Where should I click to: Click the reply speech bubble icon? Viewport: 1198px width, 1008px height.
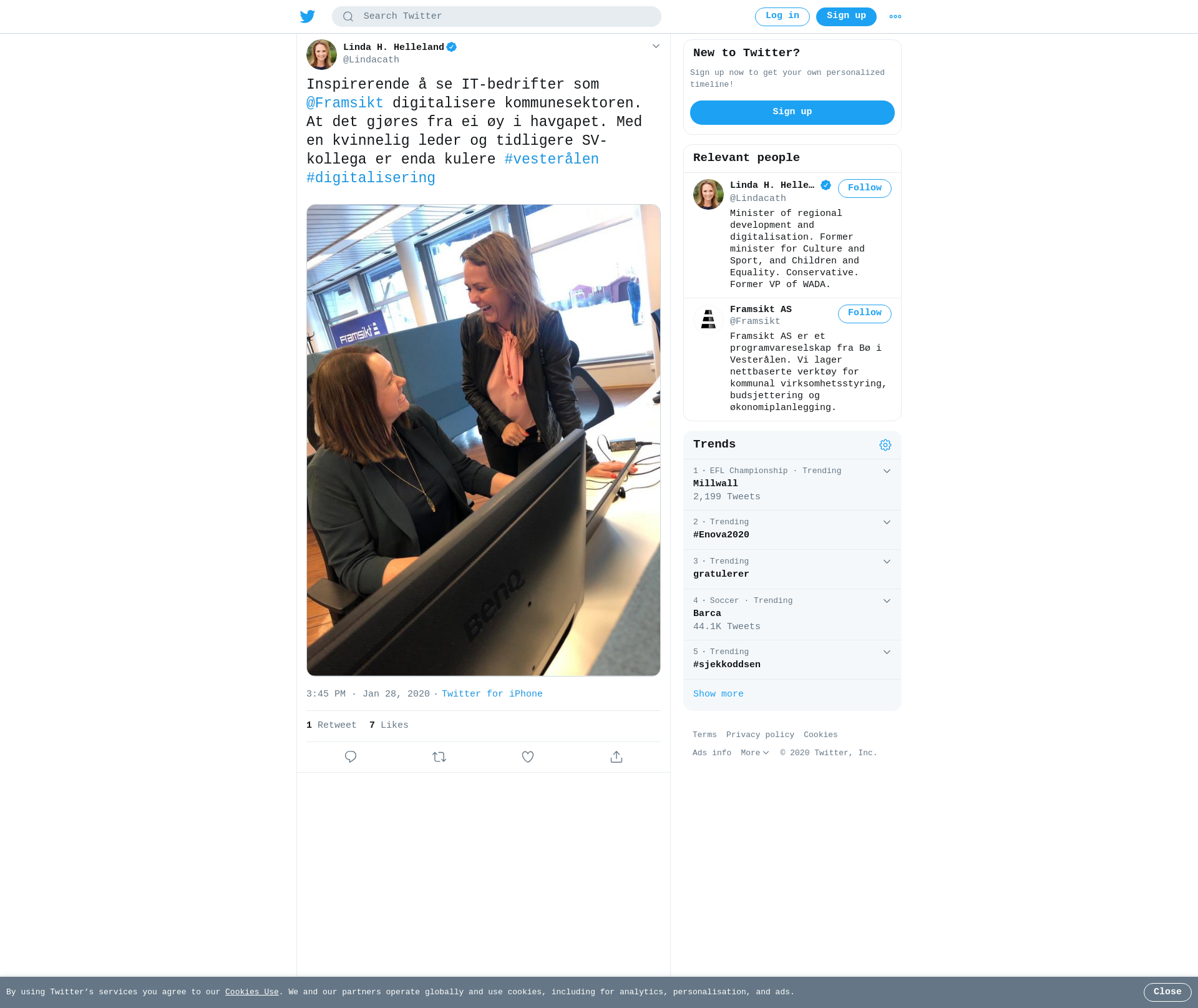click(x=351, y=756)
